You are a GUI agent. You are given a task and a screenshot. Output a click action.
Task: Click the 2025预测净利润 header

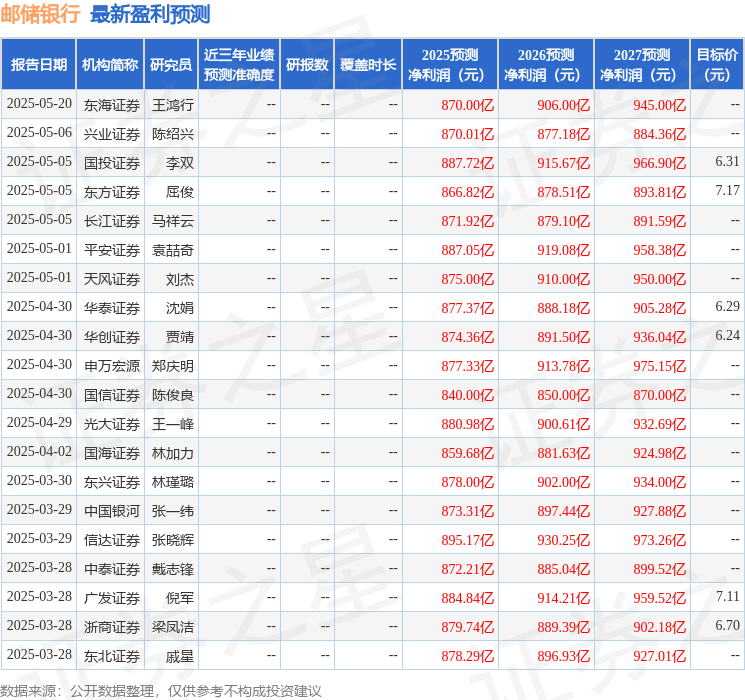[x=450, y=65]
